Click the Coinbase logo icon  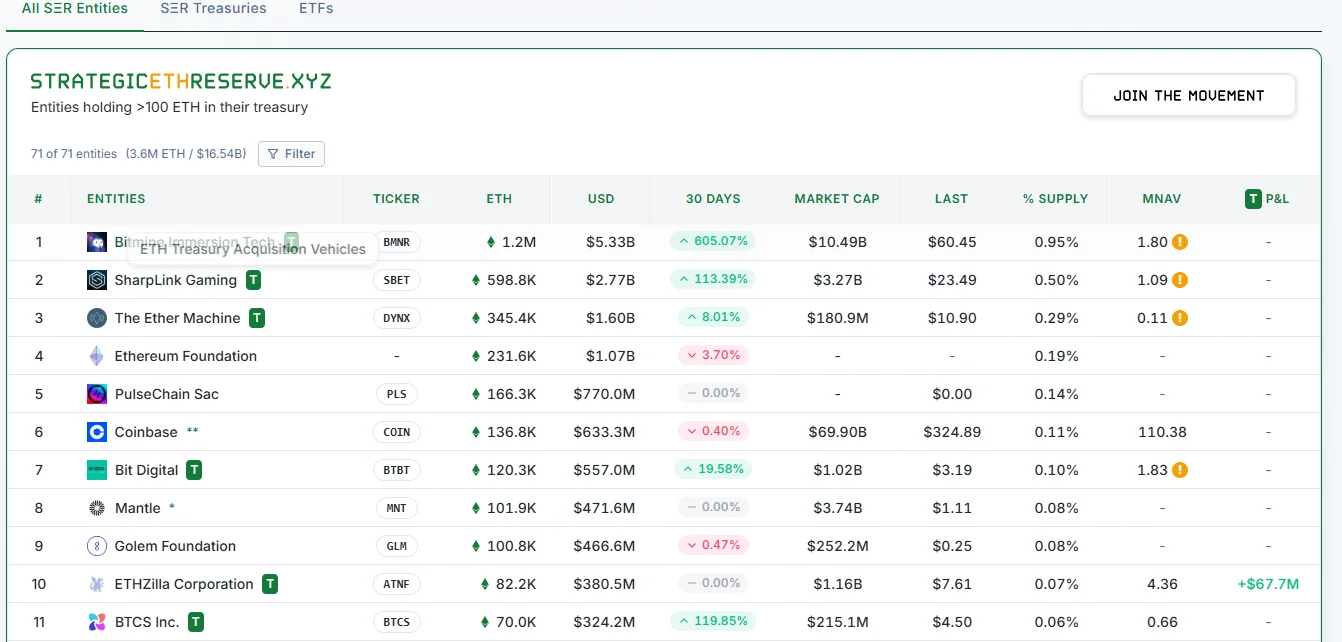[97, 432]
